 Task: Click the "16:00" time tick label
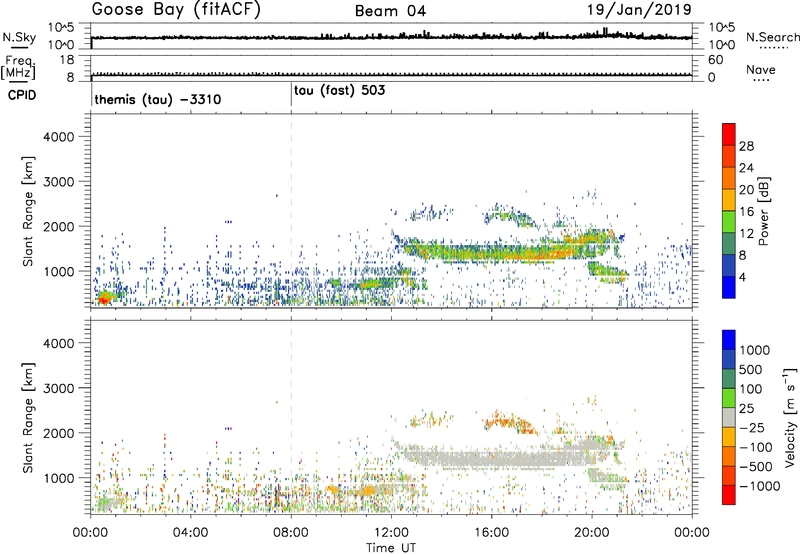491,533
